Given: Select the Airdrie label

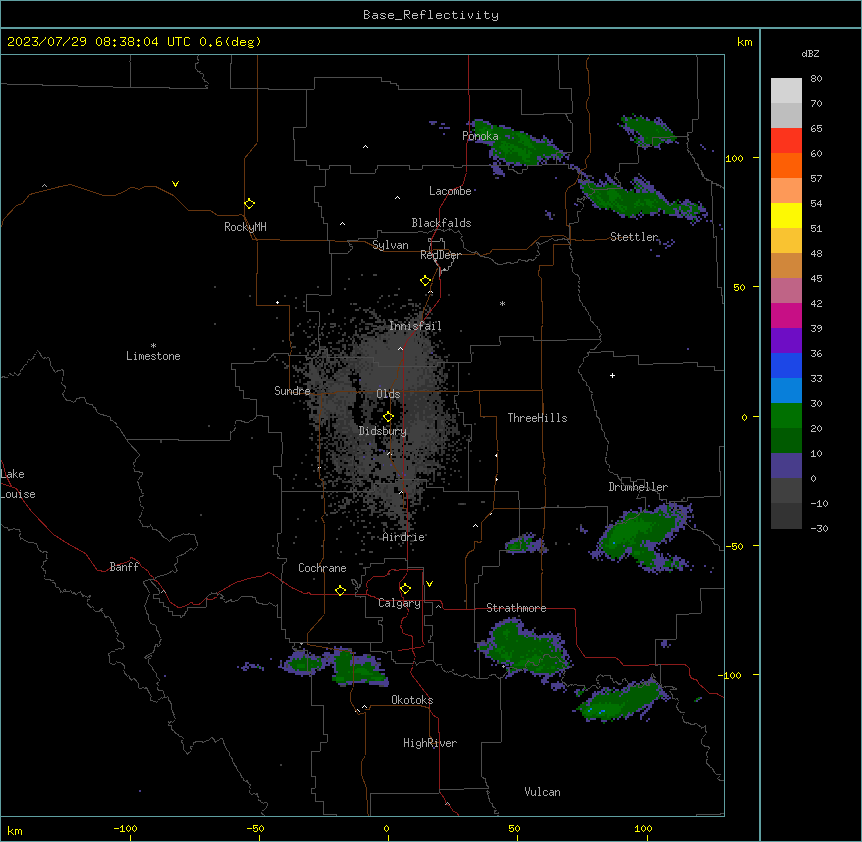Looking at the screenshot, I should [x=404, y=537].
